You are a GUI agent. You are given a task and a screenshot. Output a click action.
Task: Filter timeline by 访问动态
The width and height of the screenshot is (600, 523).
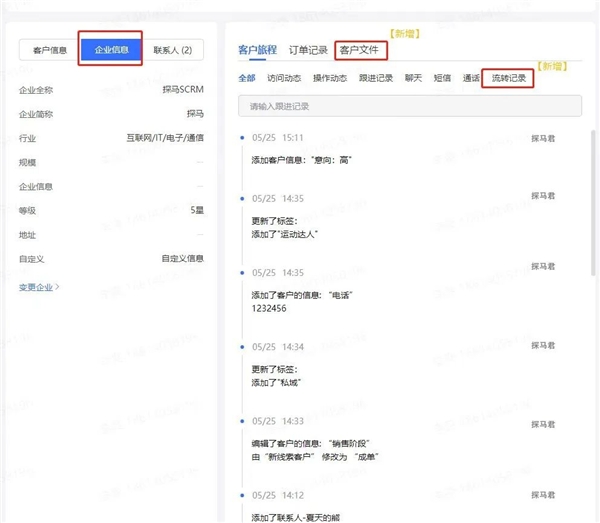(x=284, y=78)
